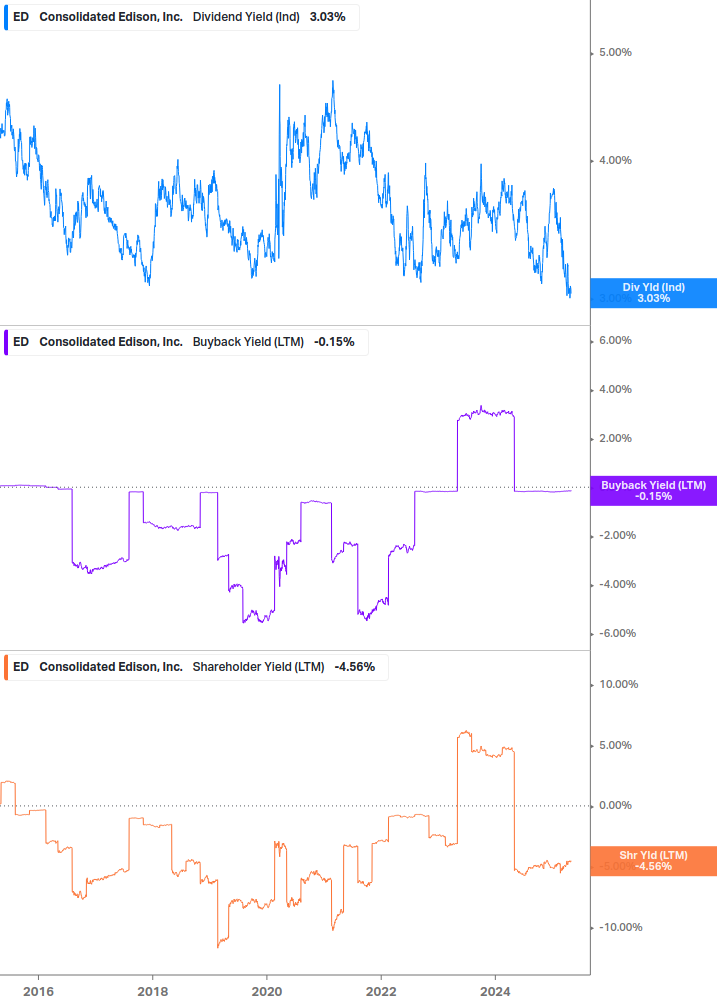Click the ED ticker in the Shareholder Yield legend
Image resolution: width=717 pixels, height=1005 pixels.
click(21, 667)
